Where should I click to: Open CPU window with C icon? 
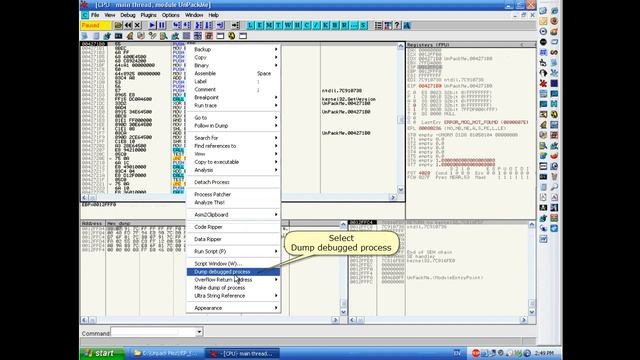307,25
